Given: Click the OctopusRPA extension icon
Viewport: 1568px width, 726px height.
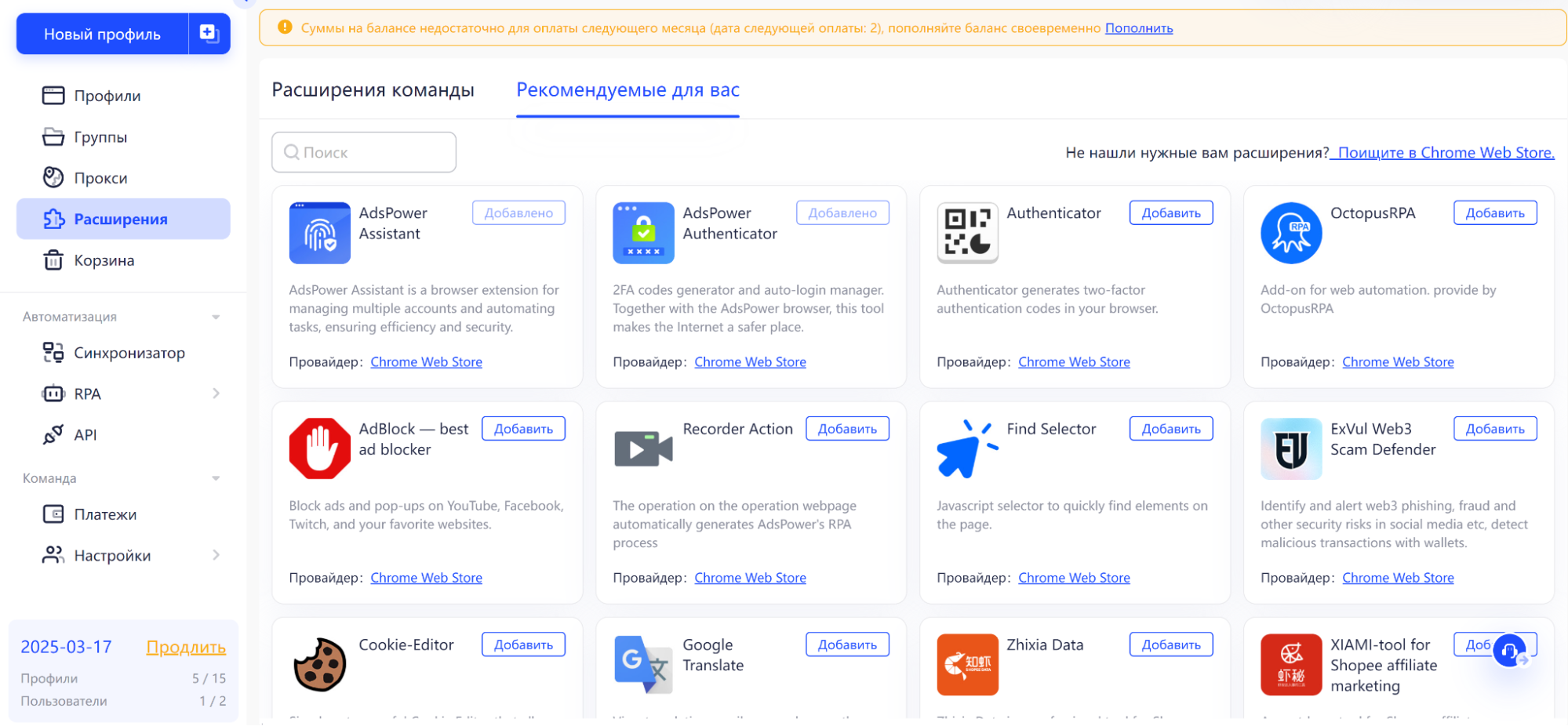Looking at the screenshot, I should click(x=1291, y=233).
